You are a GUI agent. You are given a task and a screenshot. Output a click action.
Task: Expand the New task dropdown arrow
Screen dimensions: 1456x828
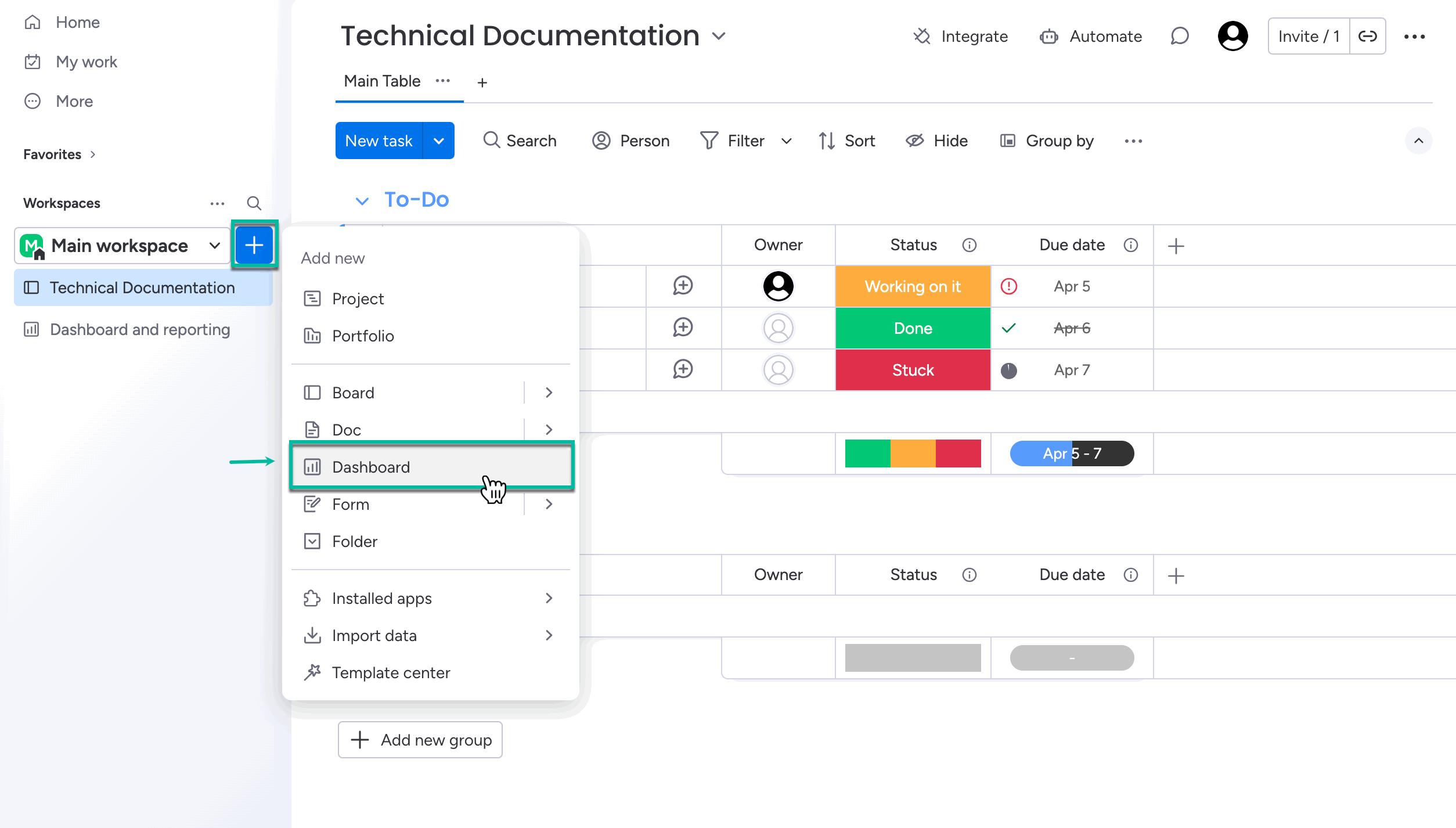(439, 141)
